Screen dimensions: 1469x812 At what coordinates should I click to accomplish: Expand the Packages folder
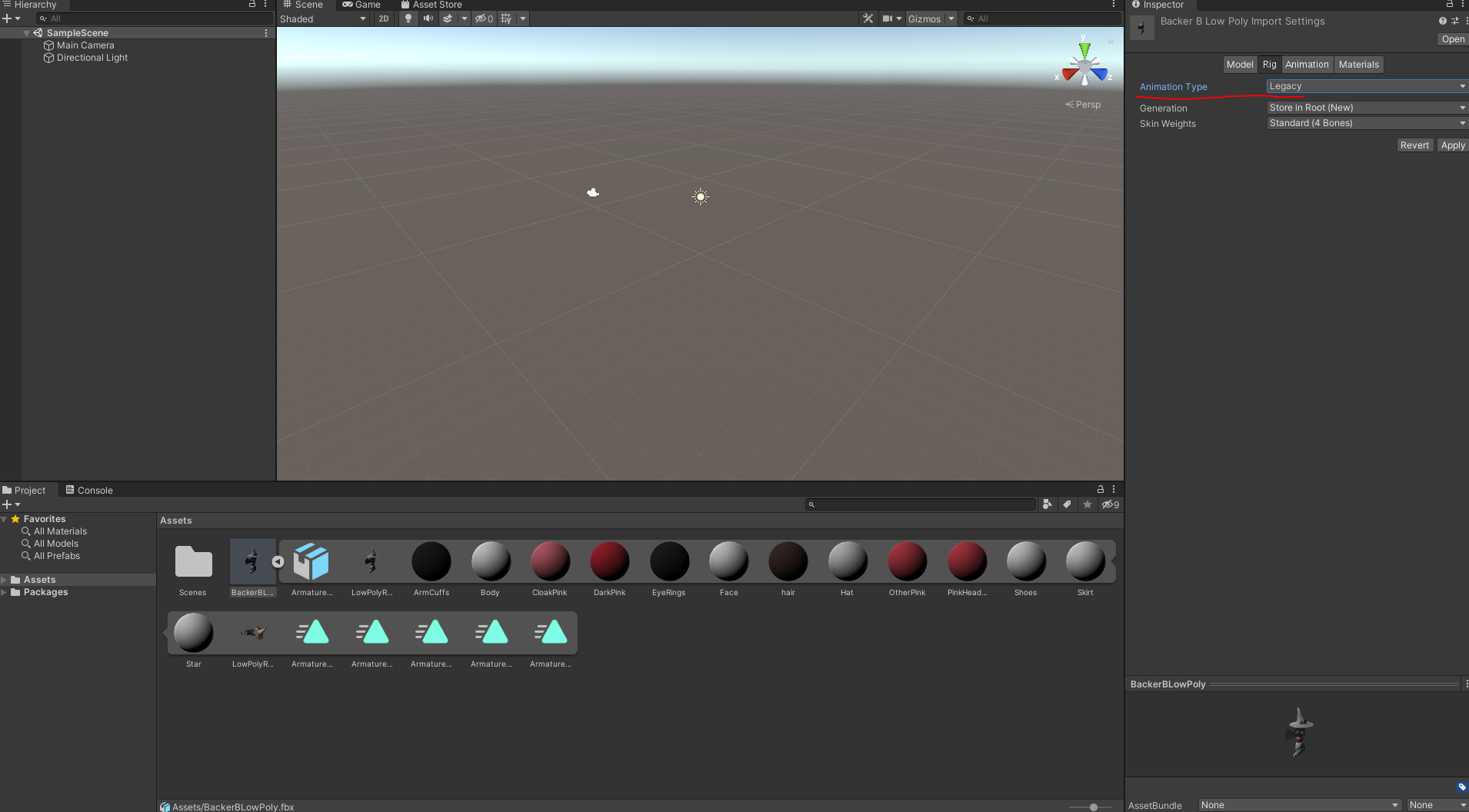[x=5, y=592]
